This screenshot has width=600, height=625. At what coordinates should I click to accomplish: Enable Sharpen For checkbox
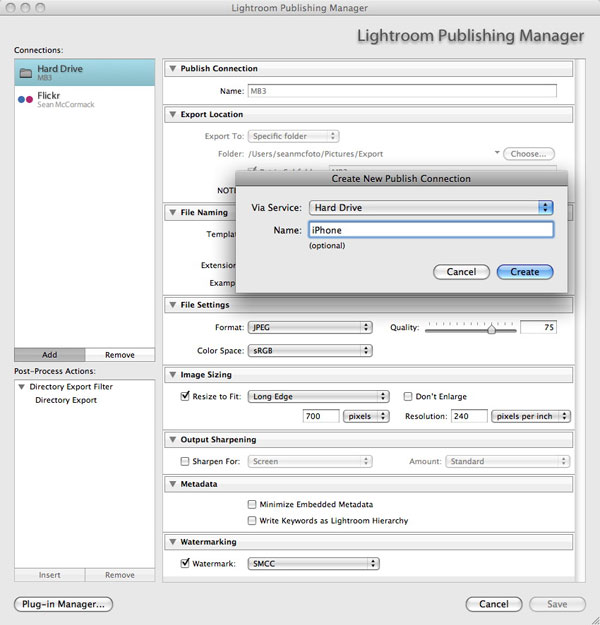coord(185,461)
